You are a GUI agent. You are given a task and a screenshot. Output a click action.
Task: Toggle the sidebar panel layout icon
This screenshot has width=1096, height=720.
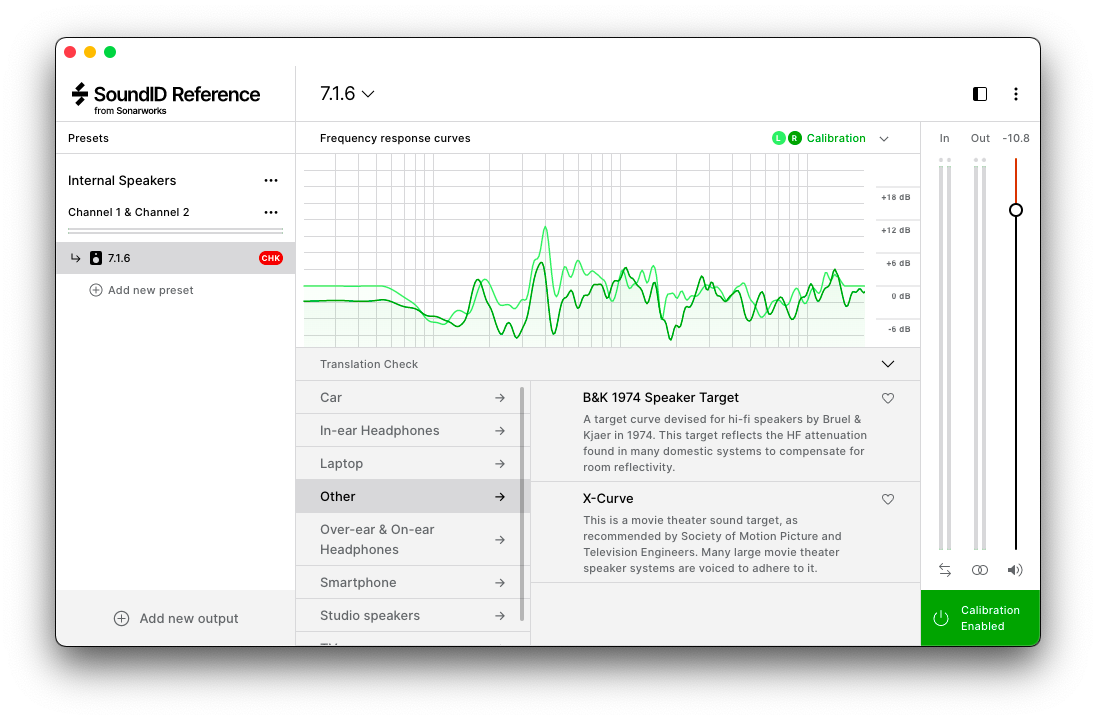(979, 94)
